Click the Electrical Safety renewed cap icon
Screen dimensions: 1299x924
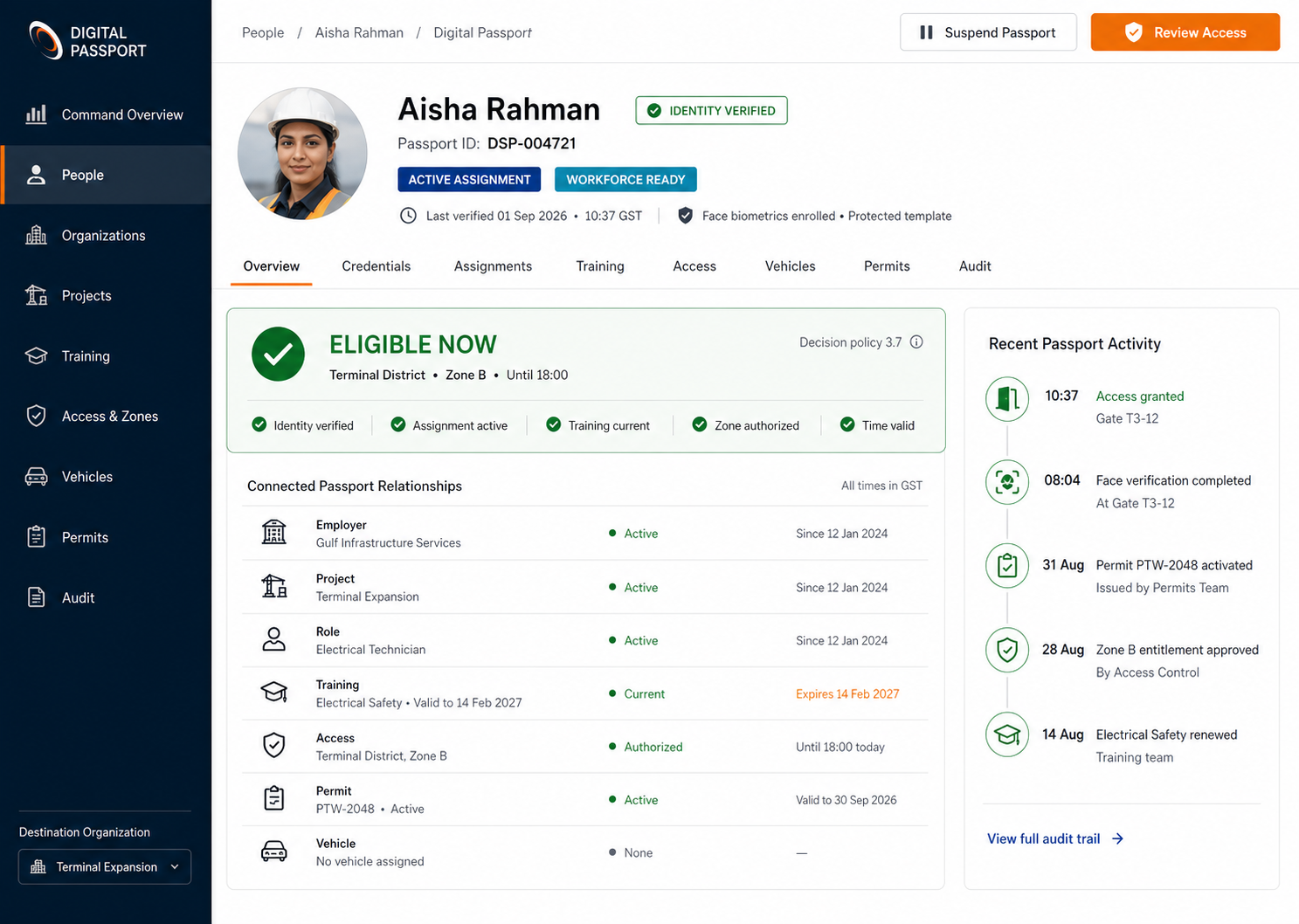point(1007,734)
